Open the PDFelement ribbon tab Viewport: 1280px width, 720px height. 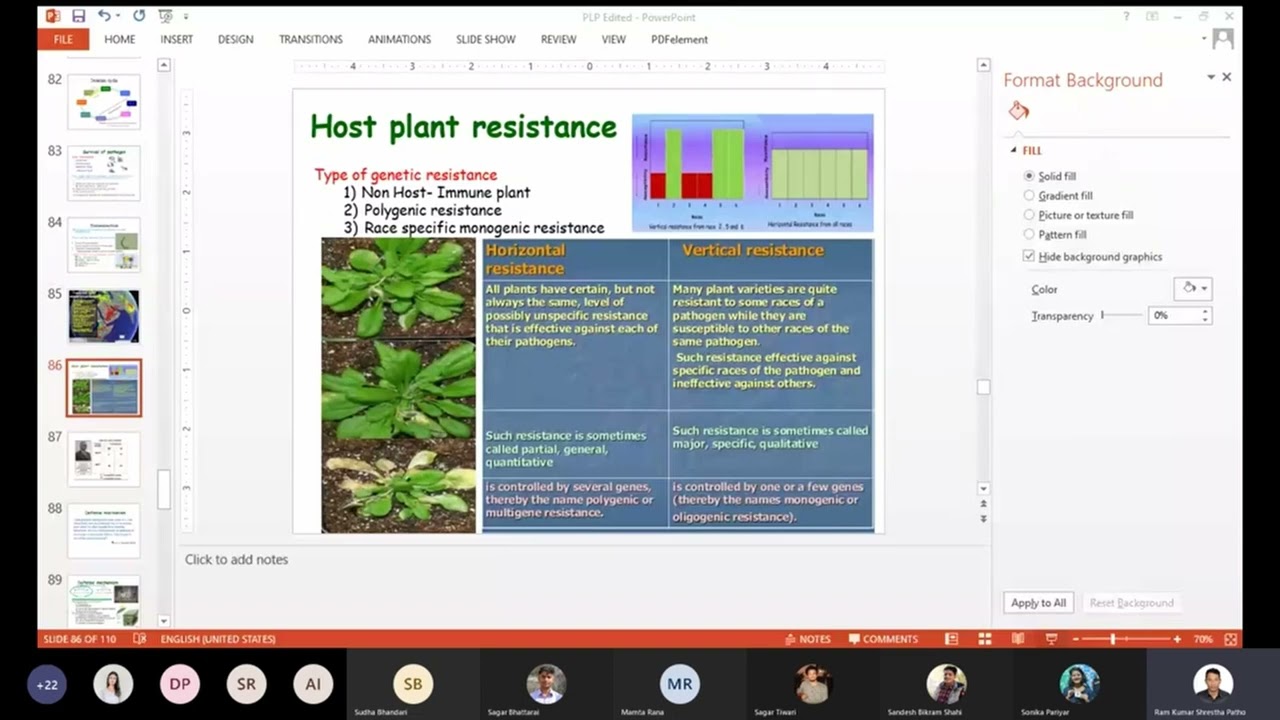[679, 39]
